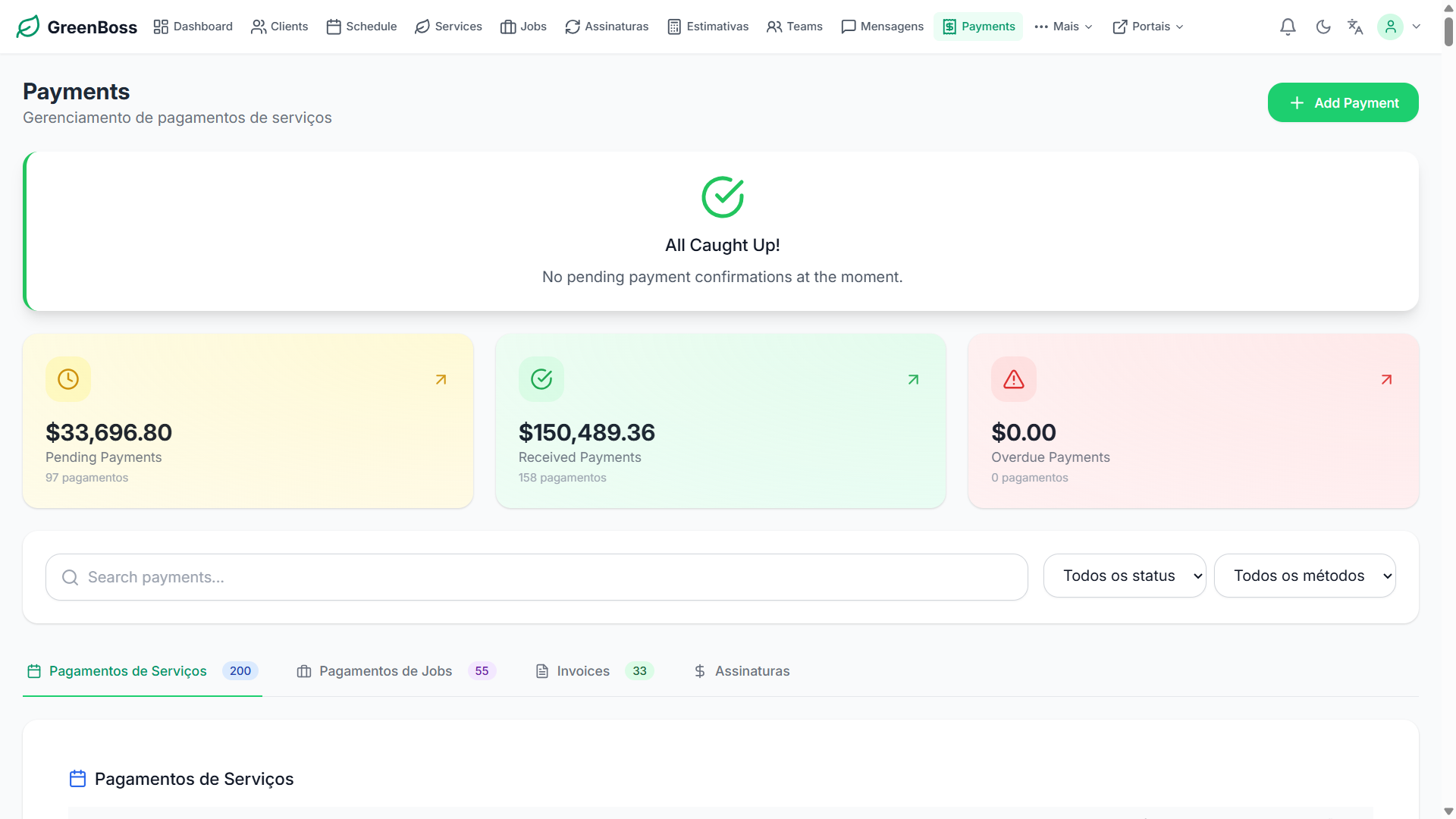Open the Todos os métodos filter
Screen dimensions: 1456x819
pos(1304,576)
